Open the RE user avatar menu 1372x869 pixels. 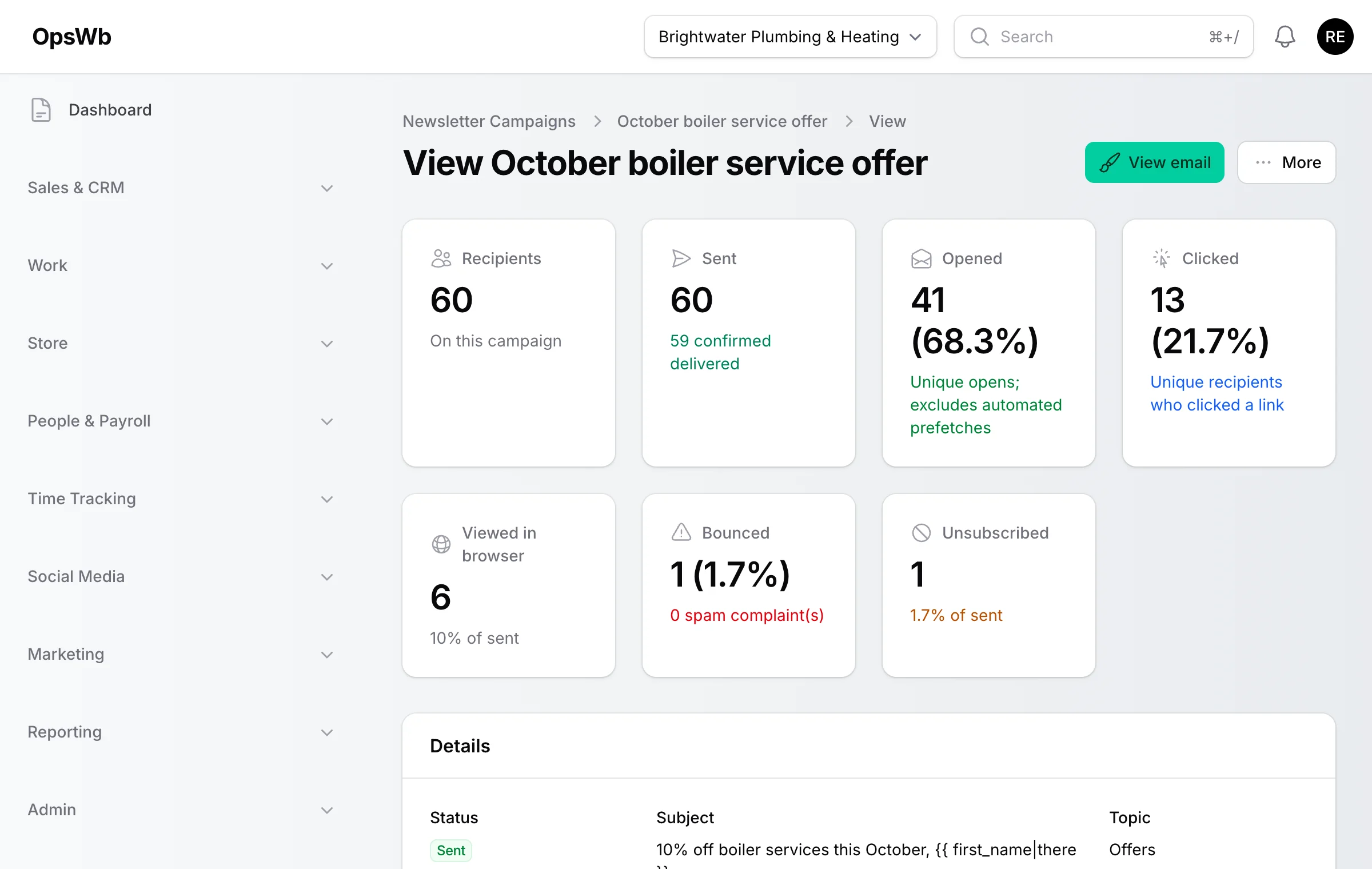pyautogui.click(x=1335, y=37)
